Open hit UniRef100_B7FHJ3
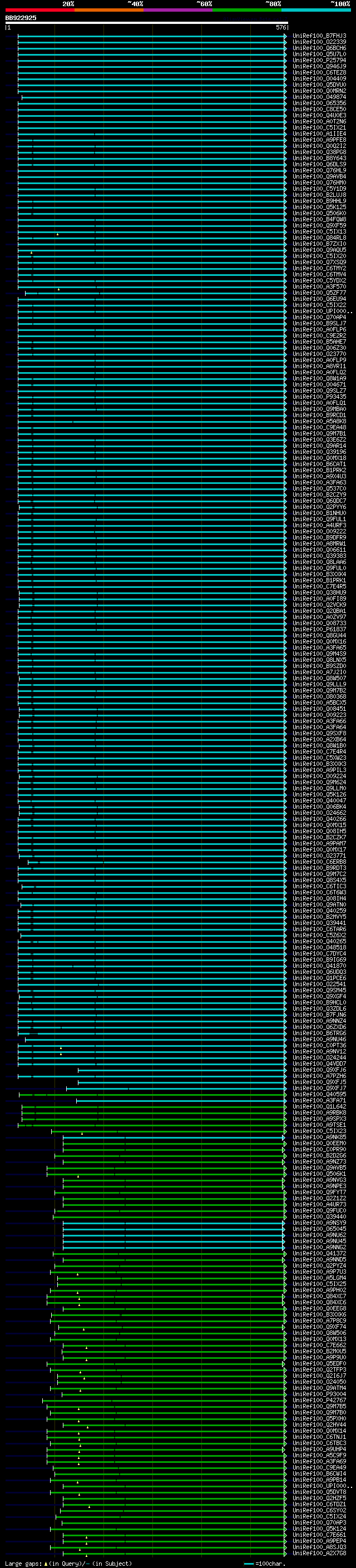356x1568 pixels. (x=319, y=36)
